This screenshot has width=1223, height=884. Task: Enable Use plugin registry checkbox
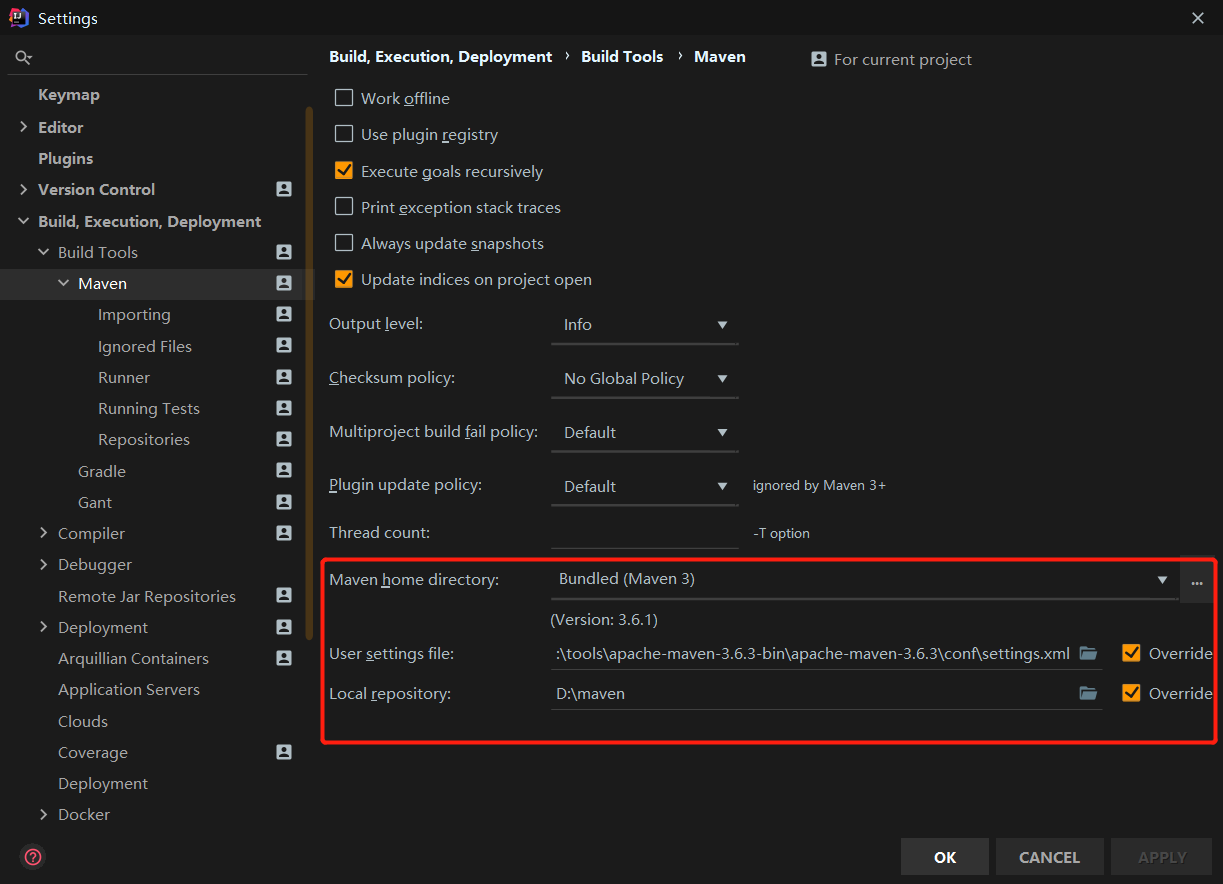tap(344, 134)
